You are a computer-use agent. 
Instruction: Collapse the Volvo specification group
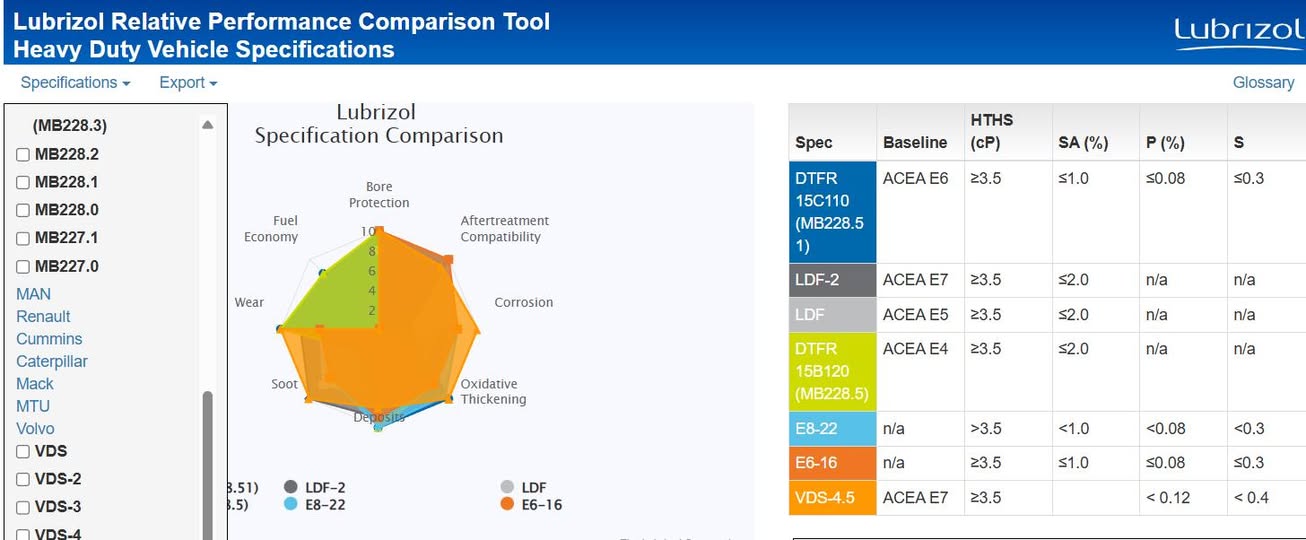(x=35, y=428)
